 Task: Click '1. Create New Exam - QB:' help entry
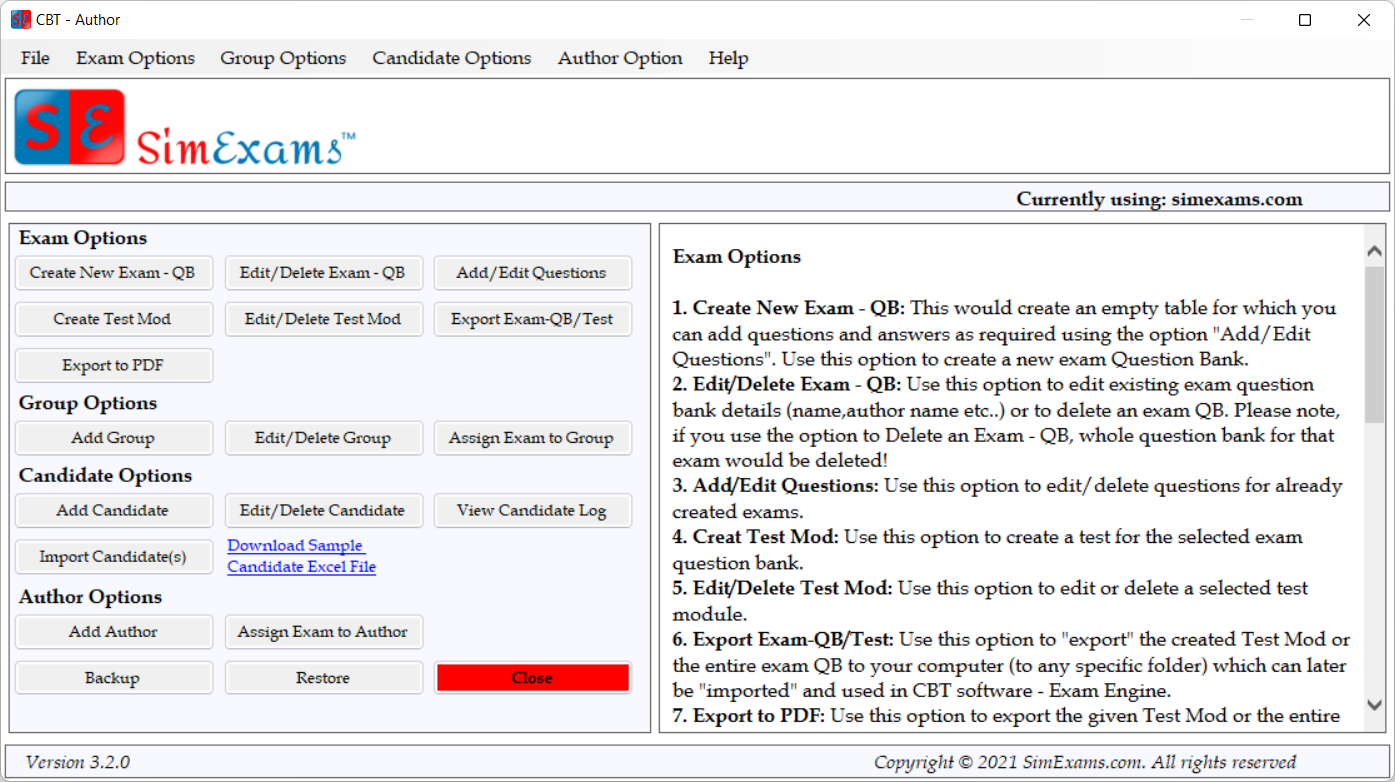click(x=789, y=308)
